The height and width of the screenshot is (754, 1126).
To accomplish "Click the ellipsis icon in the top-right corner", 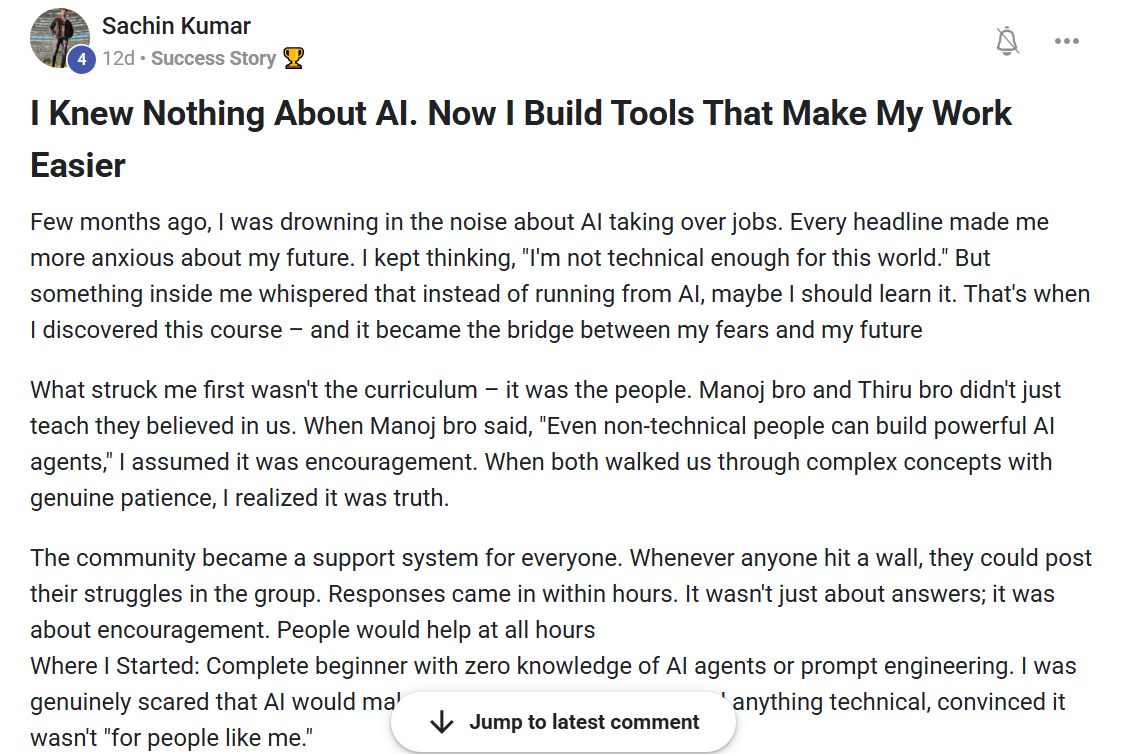I will click(x=1066, y=40).
